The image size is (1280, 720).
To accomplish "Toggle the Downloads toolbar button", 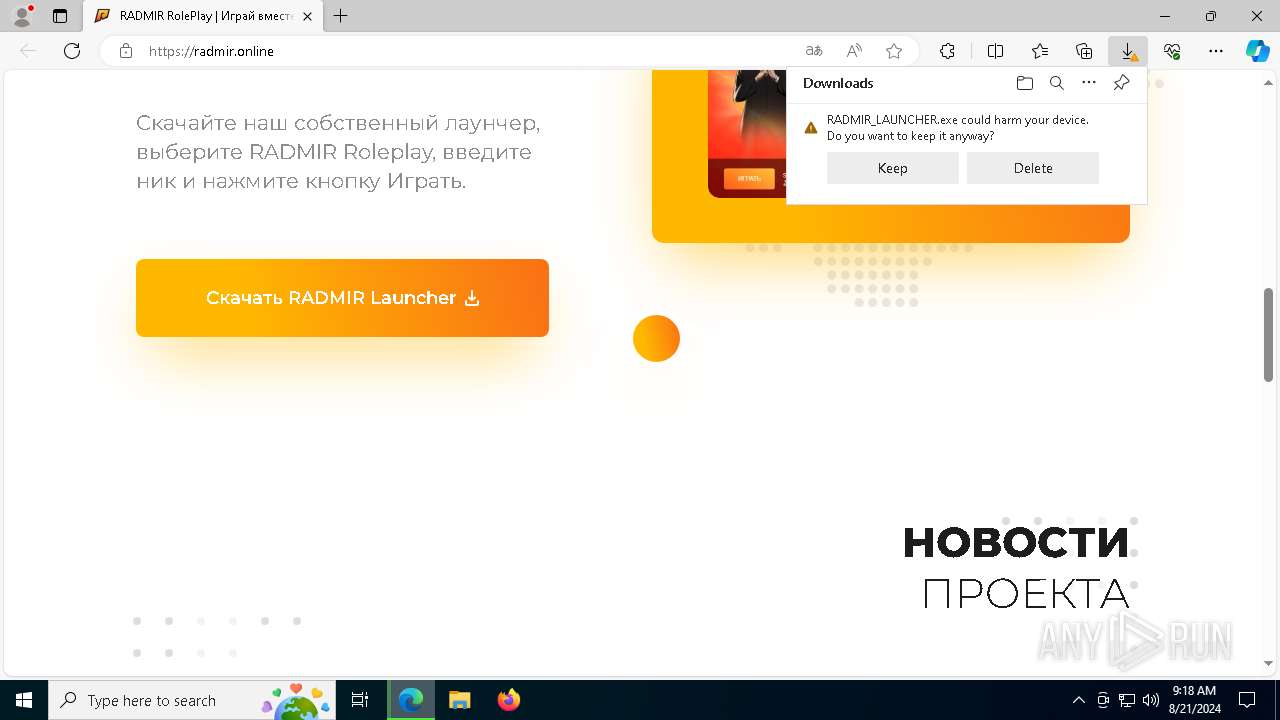I will (x=1128, y=51).
